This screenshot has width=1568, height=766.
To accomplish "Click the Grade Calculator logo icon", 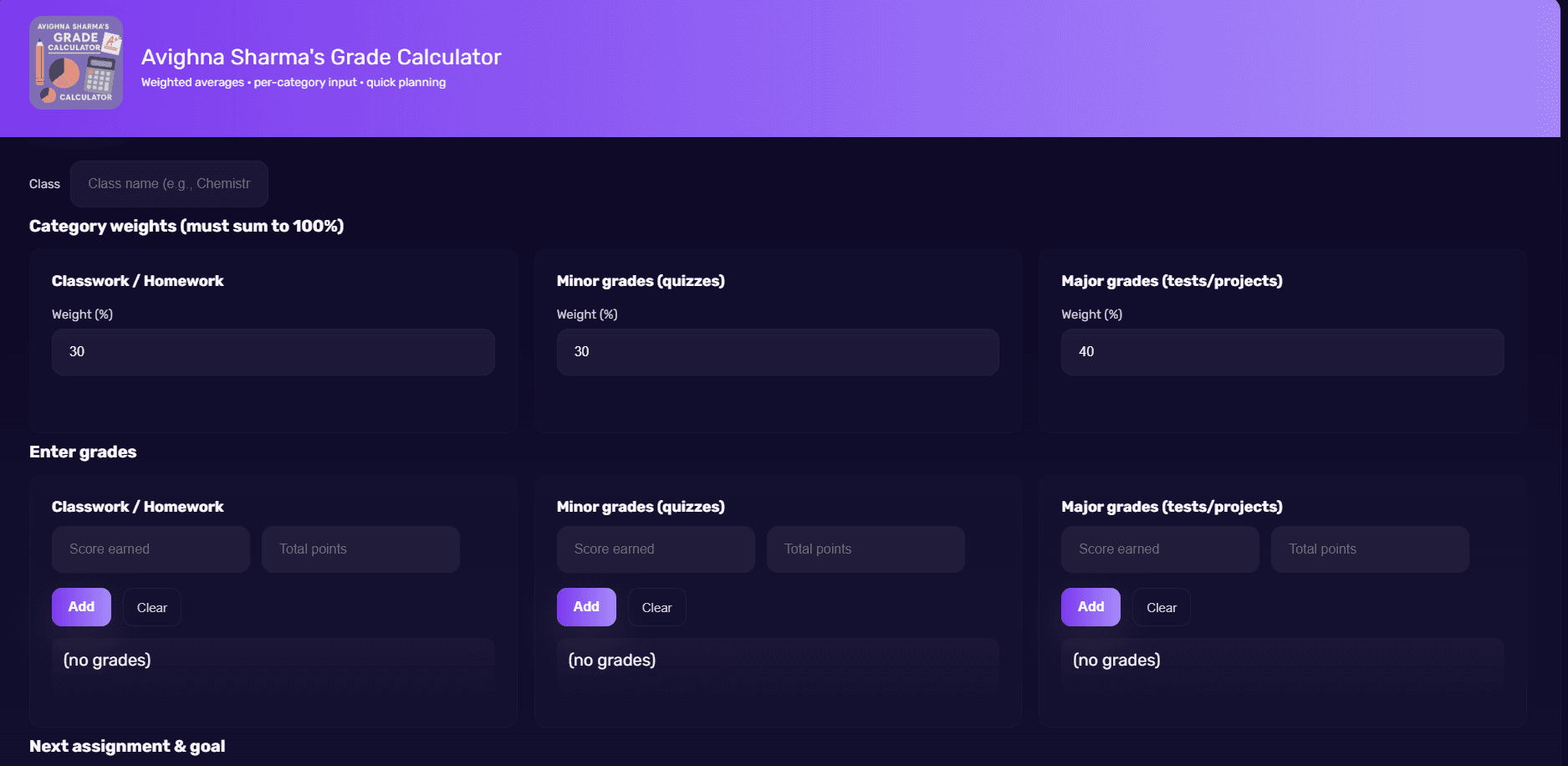I will coord(76,63).
